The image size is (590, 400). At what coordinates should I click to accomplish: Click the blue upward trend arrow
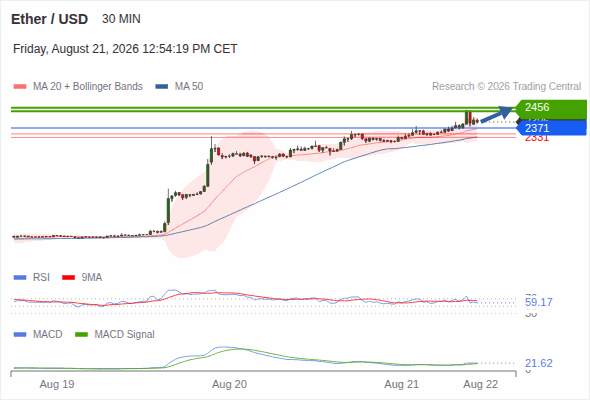(497, 114)
